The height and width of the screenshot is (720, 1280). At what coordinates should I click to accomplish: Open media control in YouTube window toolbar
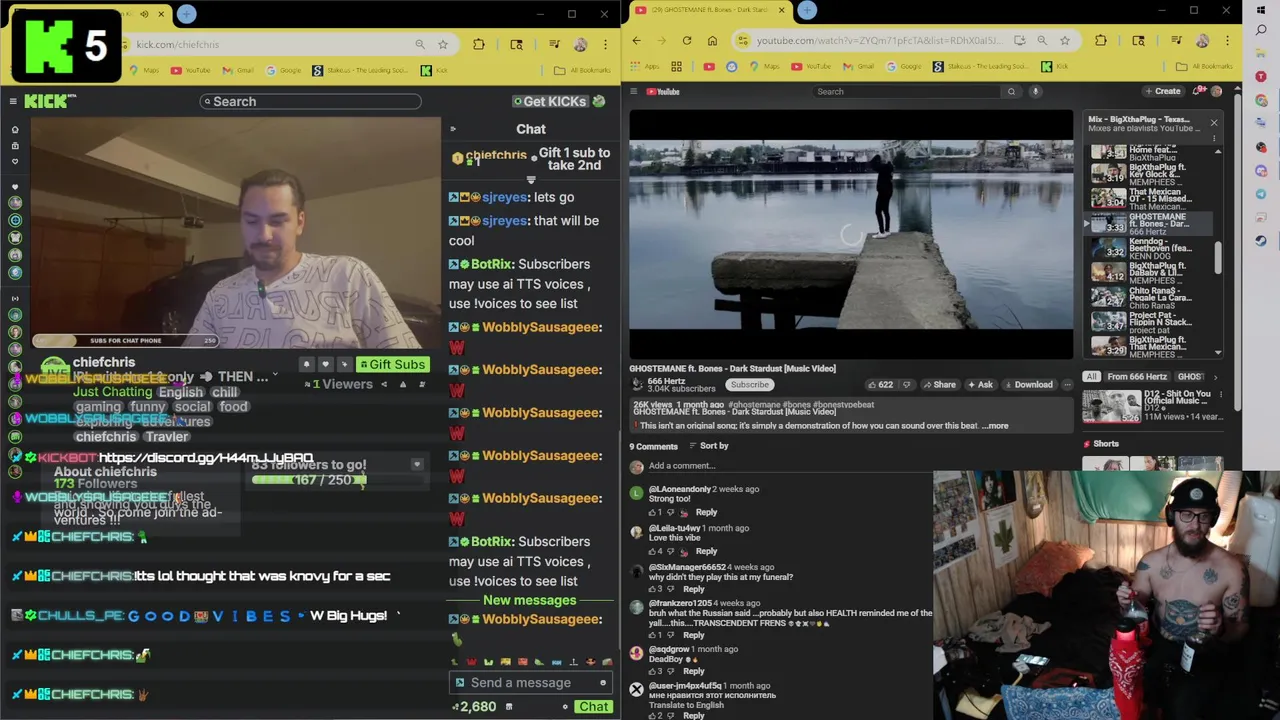[1176, 40]
